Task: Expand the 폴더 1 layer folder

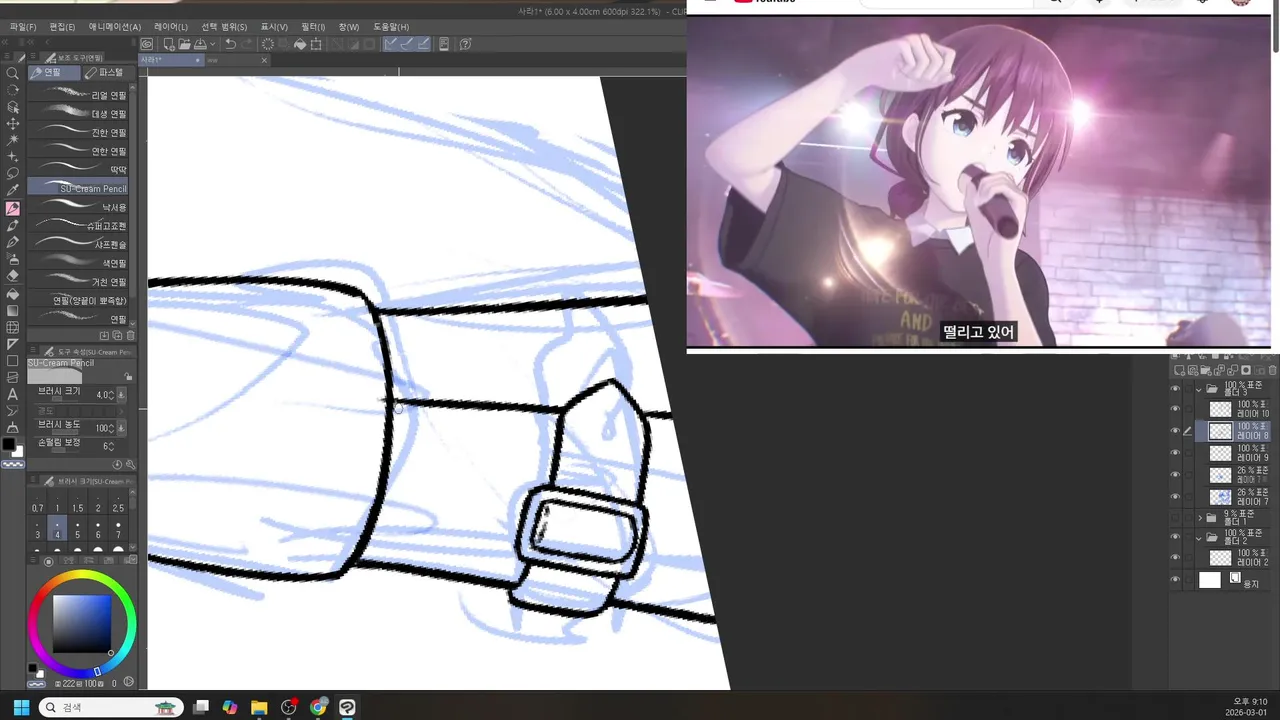Action: (1199, 518)
